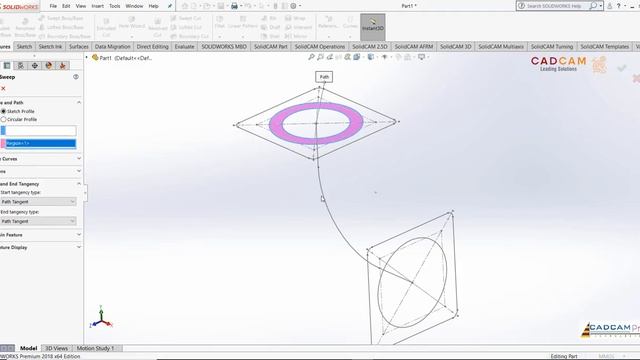The image size is (640, 360).
Task: Open the End tangency type dropdown
Action: [x=38, y=221]
